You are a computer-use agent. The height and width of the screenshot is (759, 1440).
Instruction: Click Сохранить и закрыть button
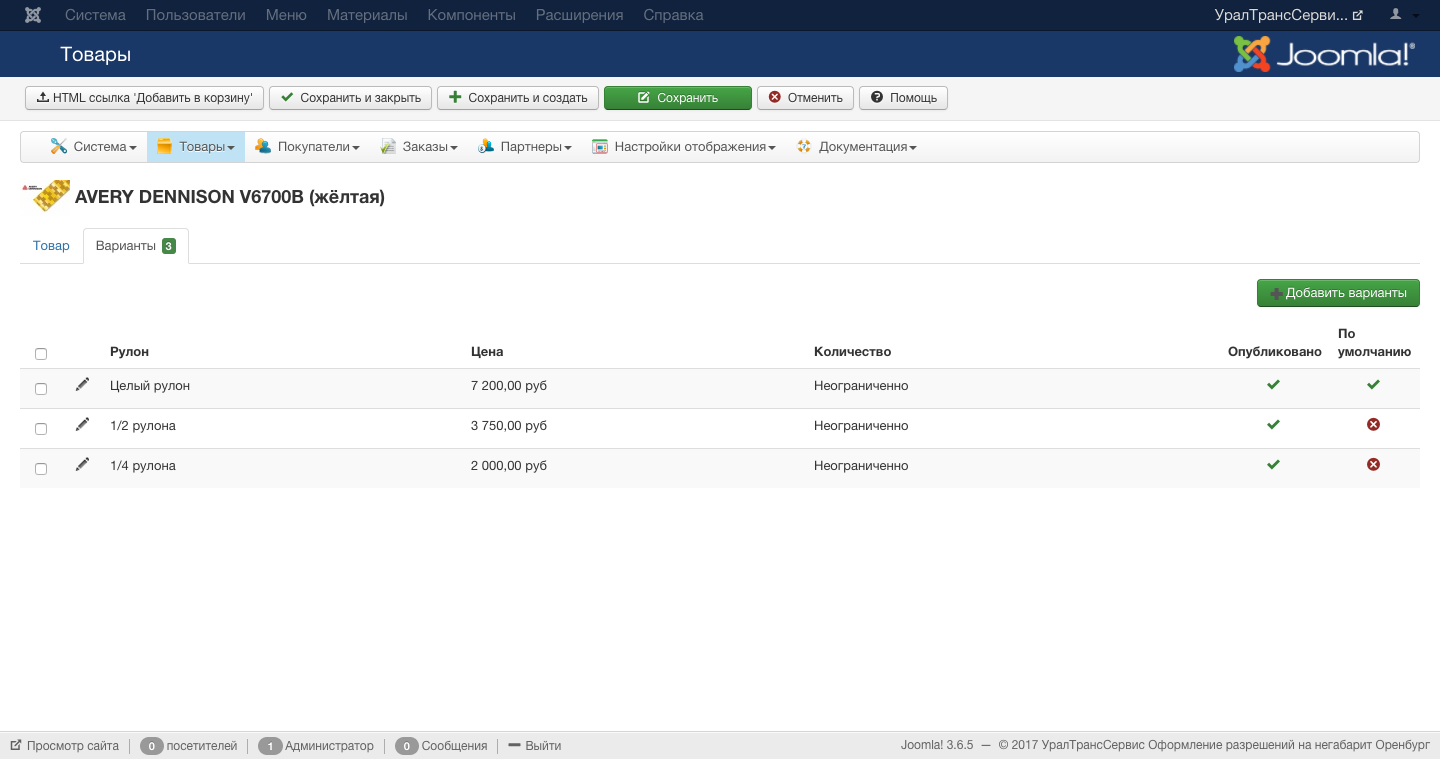click(x=351, y=98)
